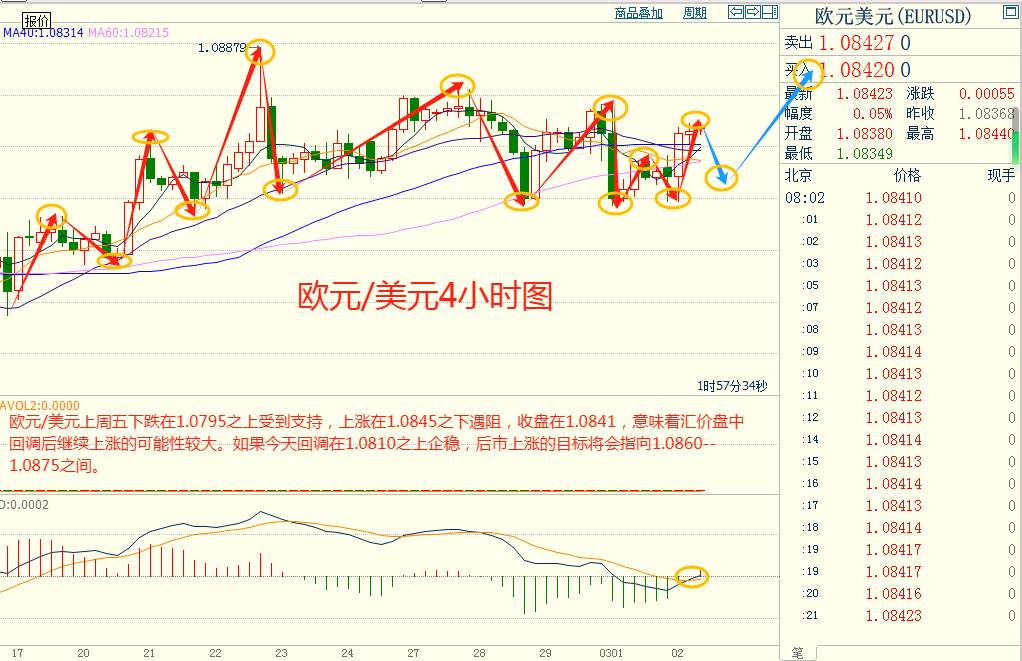Click the 最低 value 1.08349
Viewport: 1022px width, 661px height.
click(x=864, y=154)
